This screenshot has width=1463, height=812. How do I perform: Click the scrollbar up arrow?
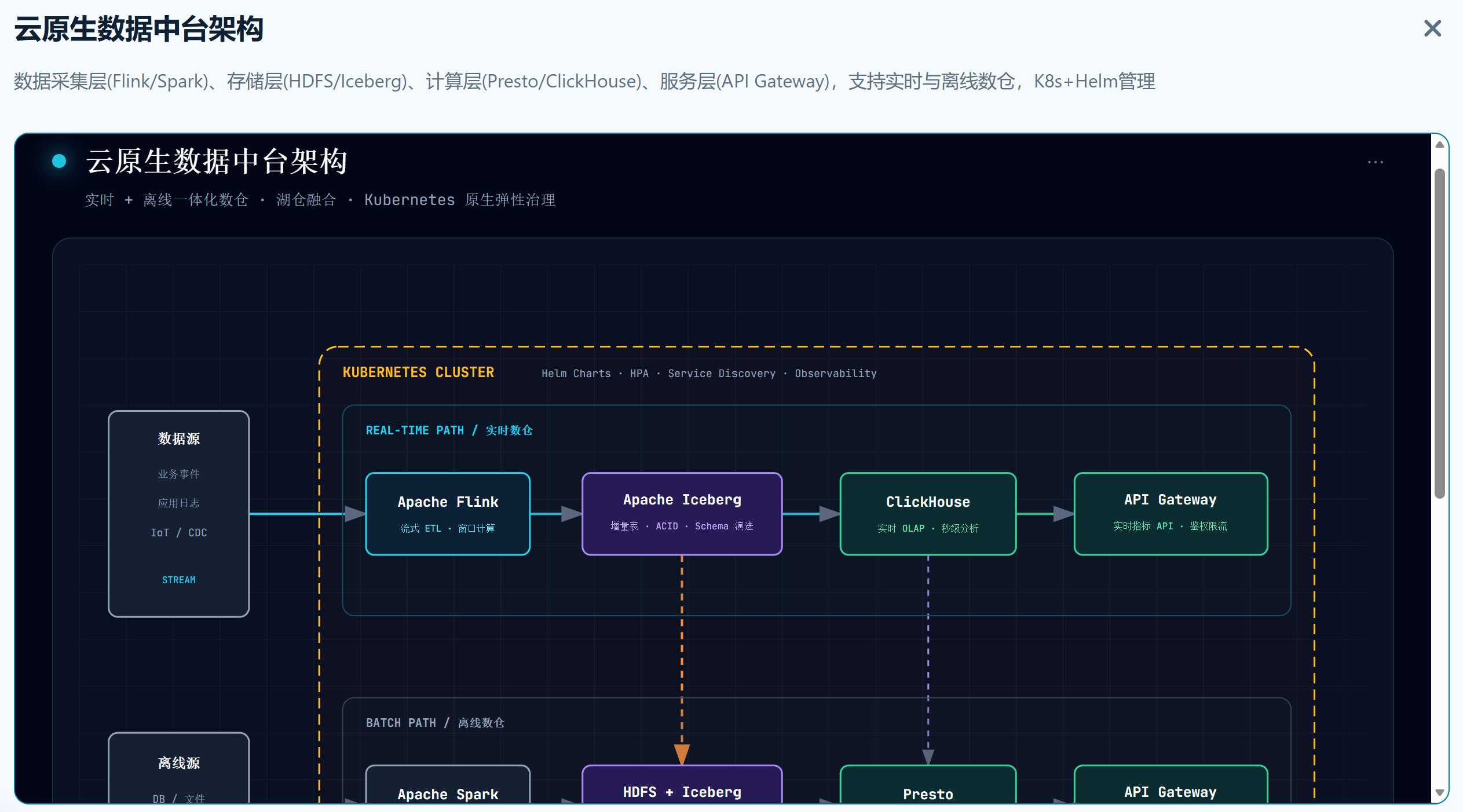coord(1440,145)
